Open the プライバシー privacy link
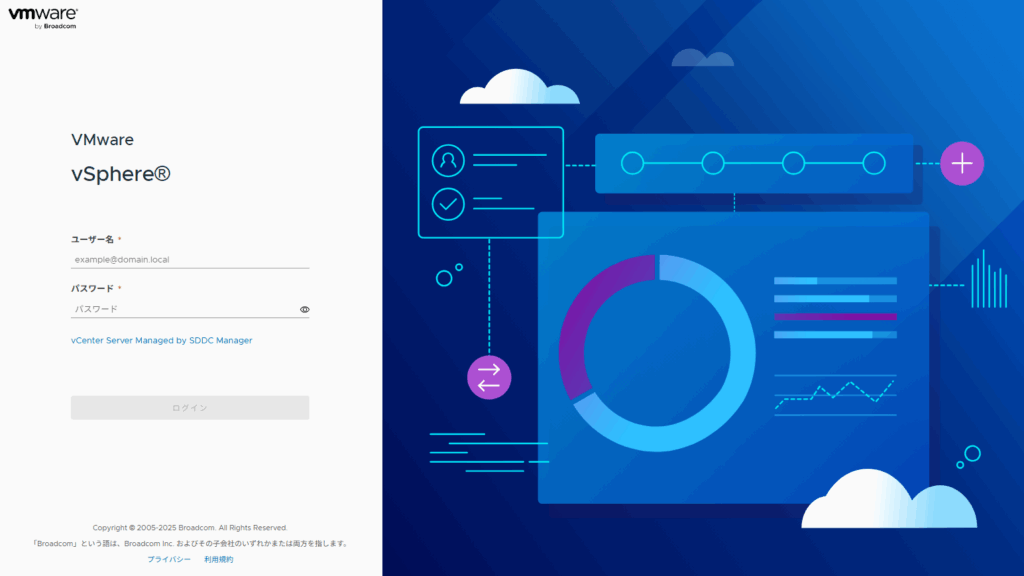This screenshot has height=576, width=1024. pyautogui.click(x=169, y=560)
